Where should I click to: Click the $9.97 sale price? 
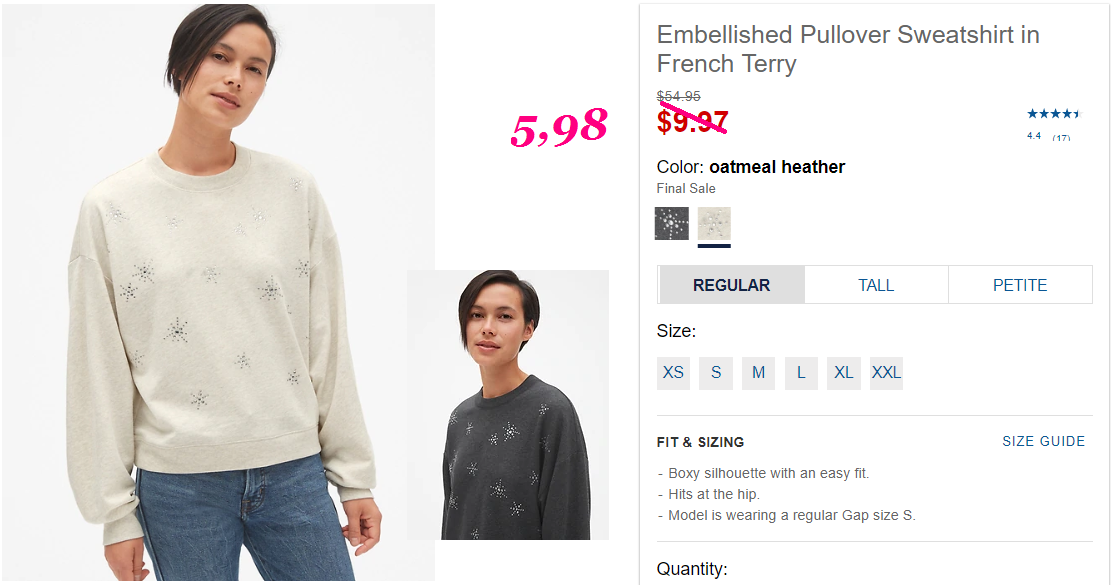692,121
